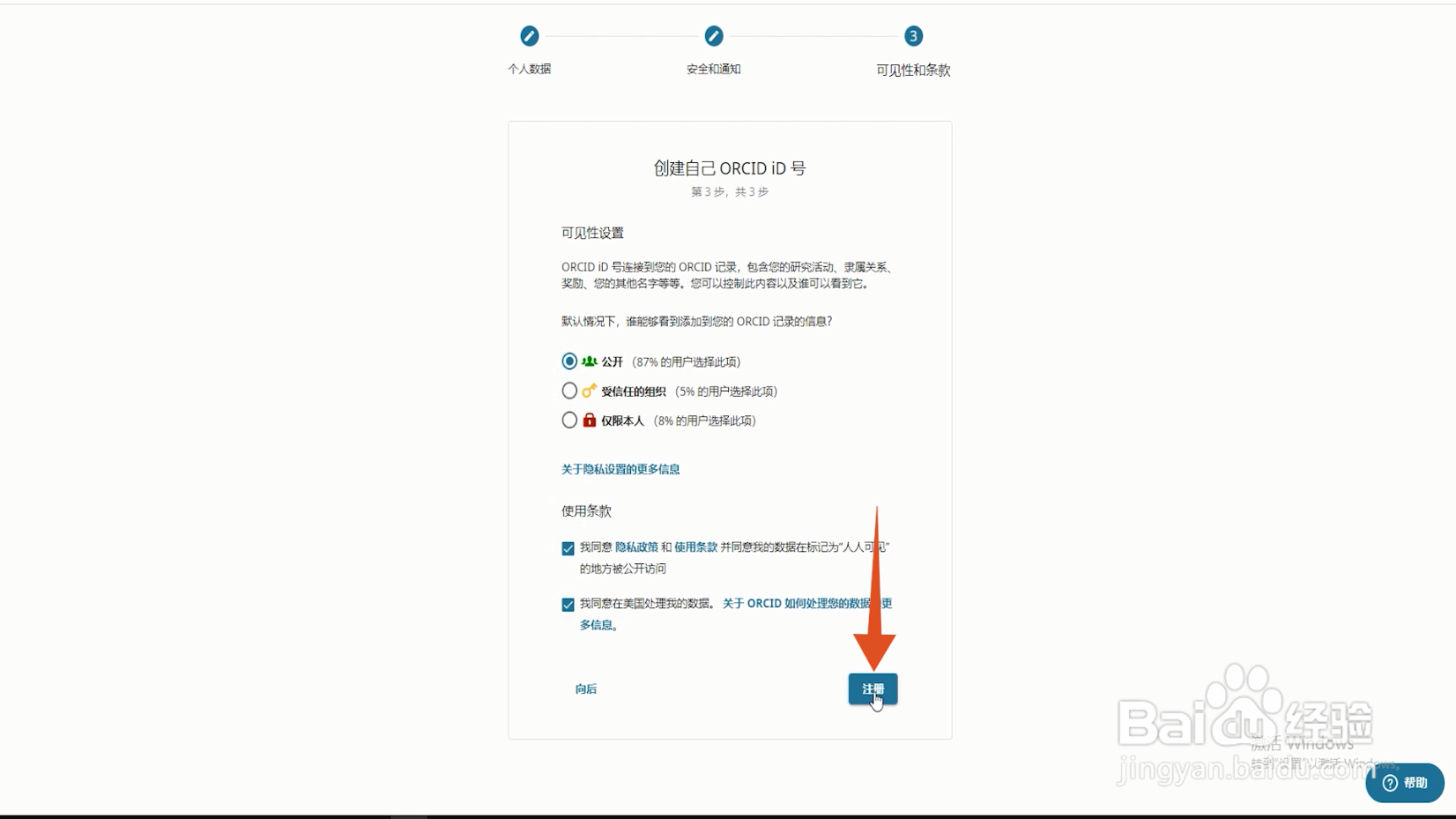Switch to the 个人数据 step
Viewport: 1456px width, 819px height.
point(530,69)
